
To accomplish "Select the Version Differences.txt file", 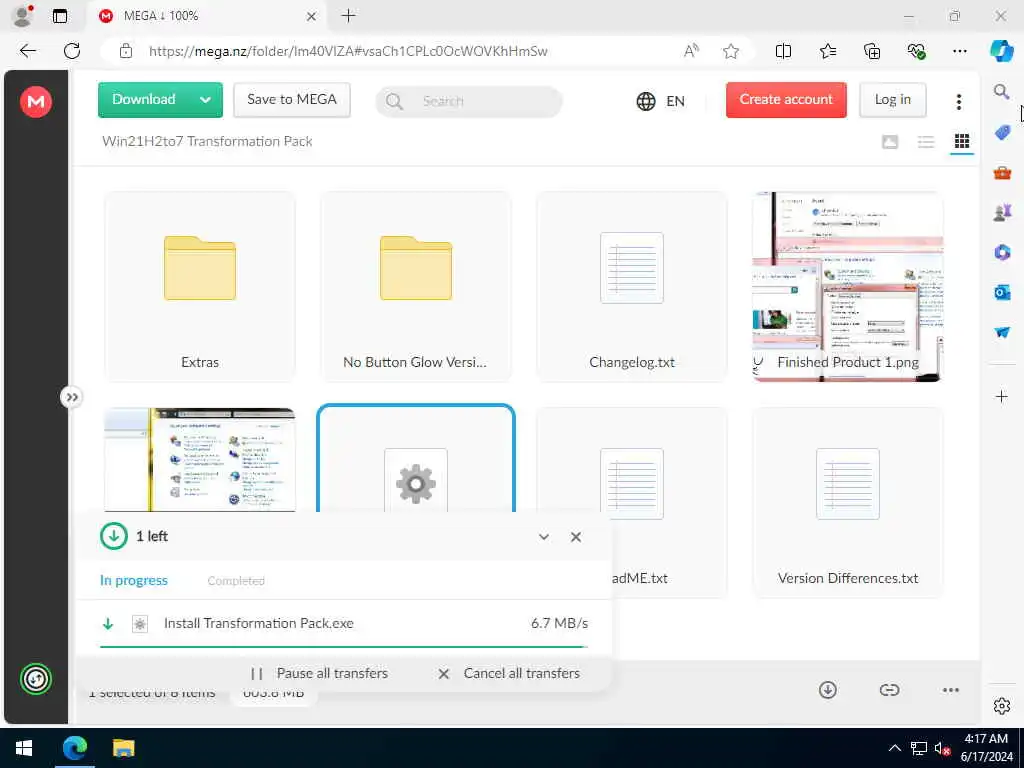I will (x=848, y=502).
